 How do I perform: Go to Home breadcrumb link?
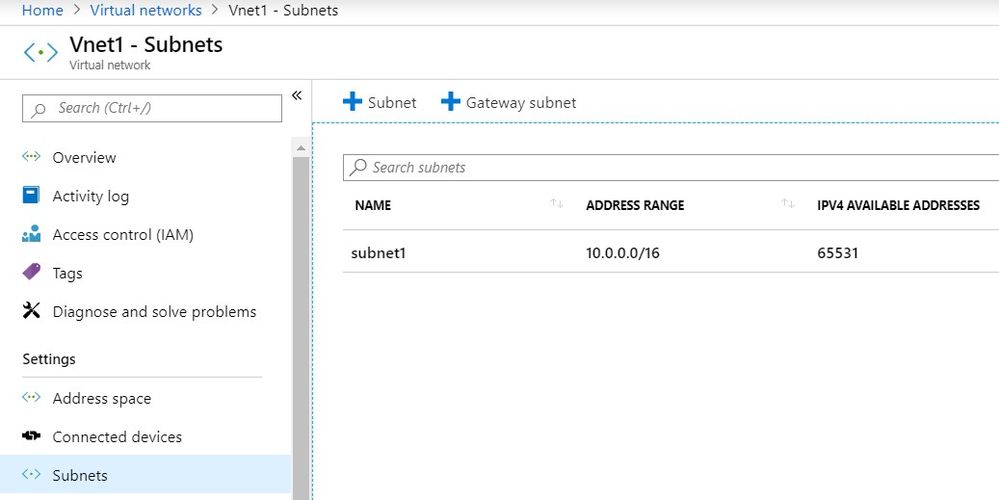point(42,10)
